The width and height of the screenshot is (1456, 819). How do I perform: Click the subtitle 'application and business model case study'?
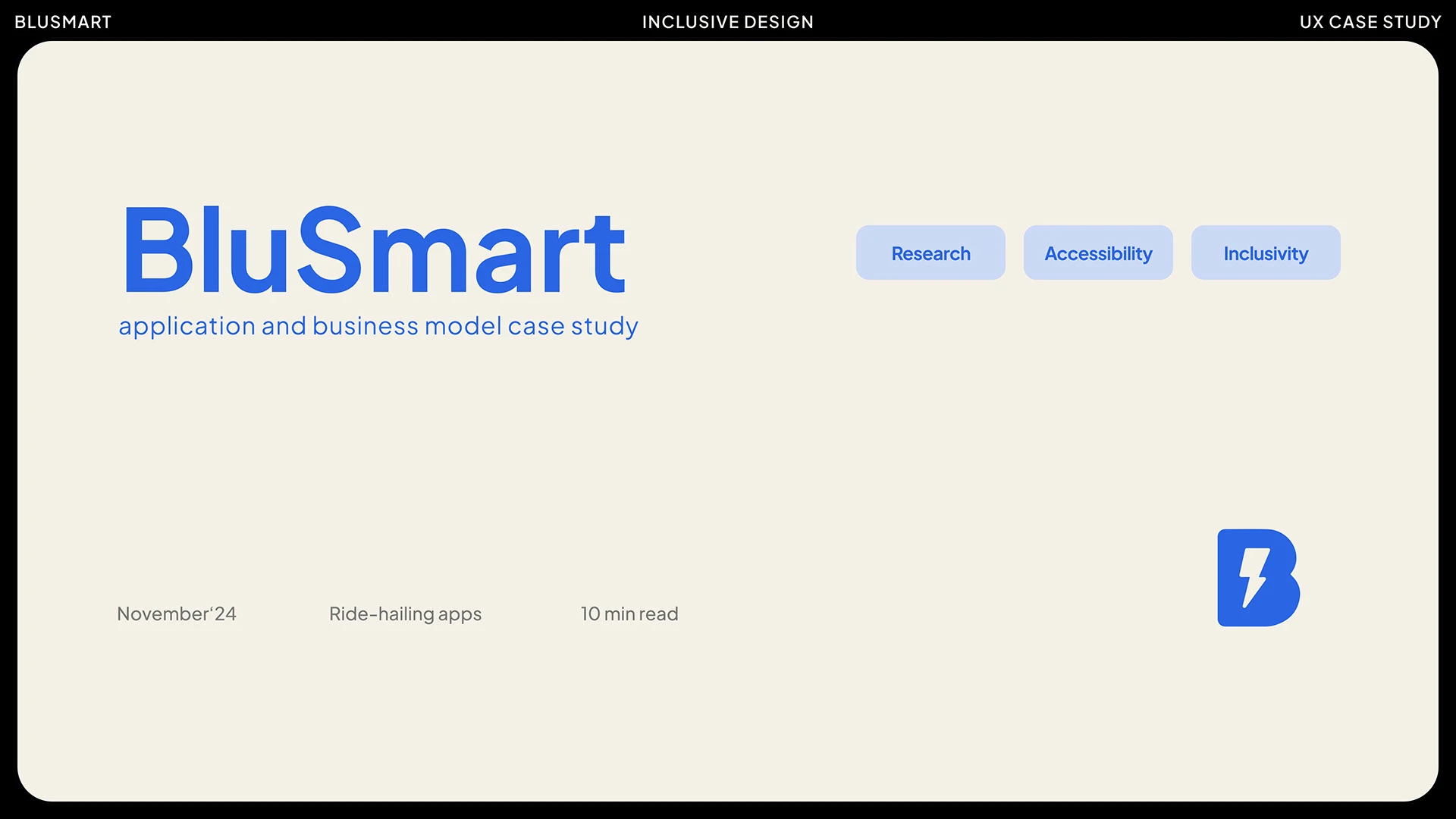[x=378, y=326]
